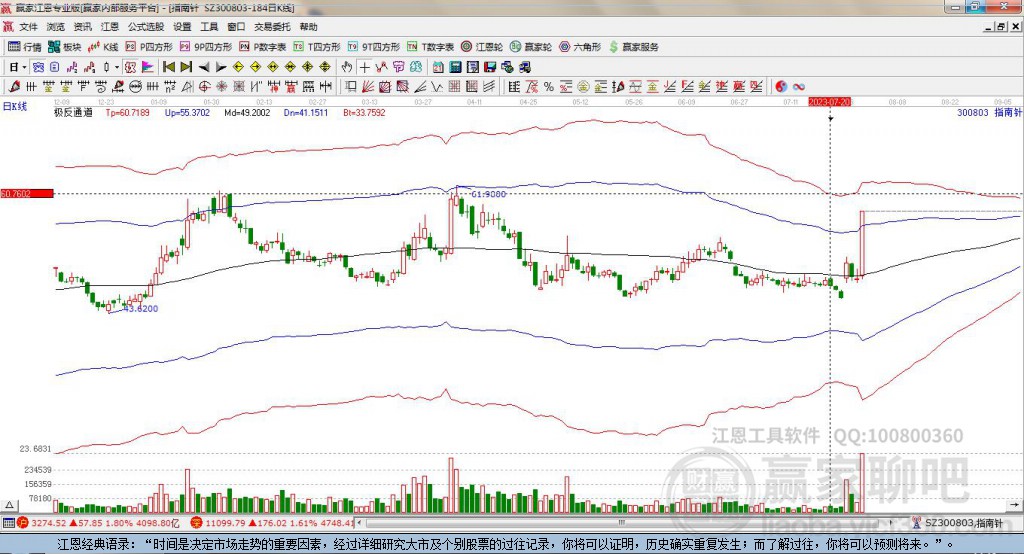The height and width of the screenshot is (554, 1024).
Task: Click the red 60.7602 price tag
Action: click(x=27, y=193)
